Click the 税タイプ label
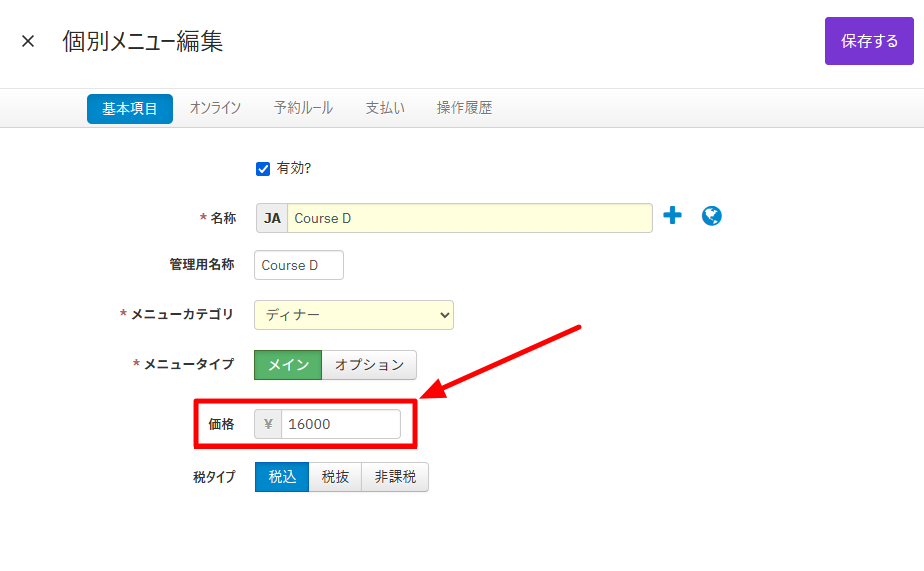The width and height of the screenshot is (924, 571). pyautogui.click(x=214, y=477)
